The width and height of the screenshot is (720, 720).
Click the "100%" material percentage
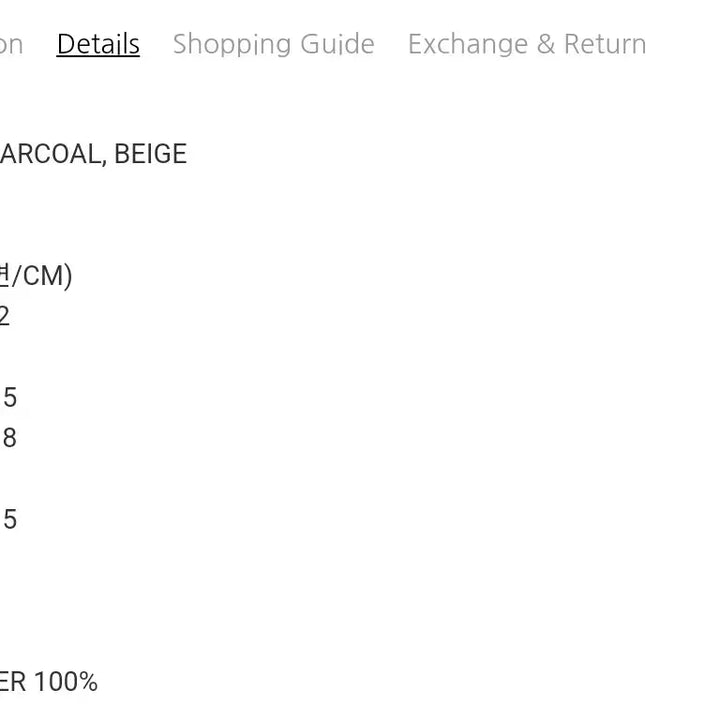coord(66,683)
